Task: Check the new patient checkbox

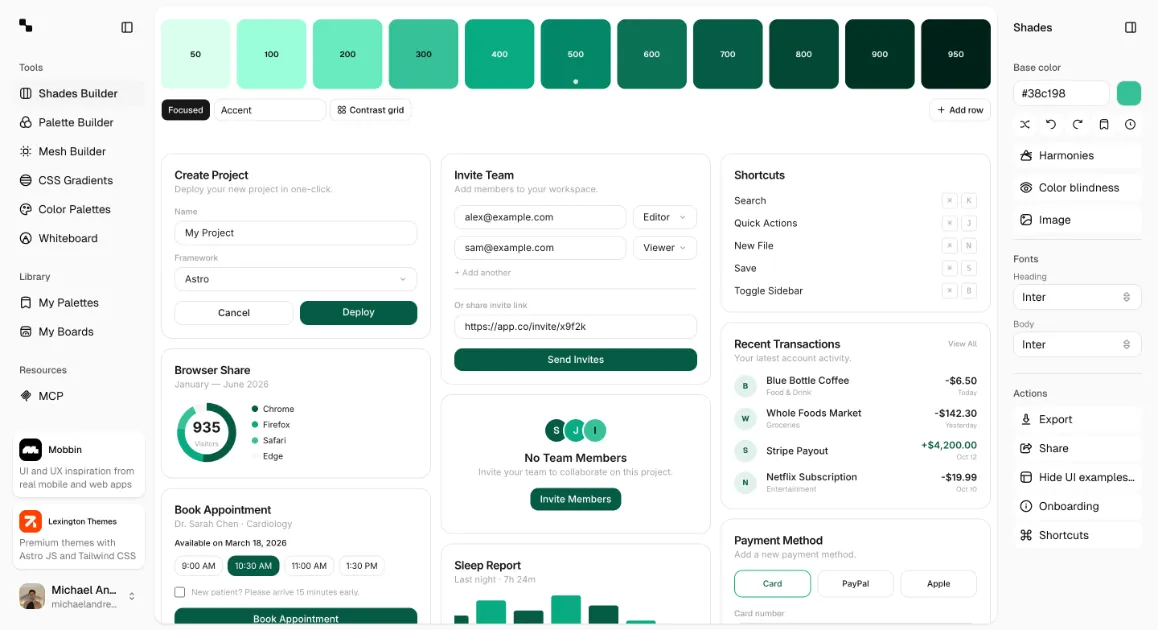Action: [x=180, y=592]
